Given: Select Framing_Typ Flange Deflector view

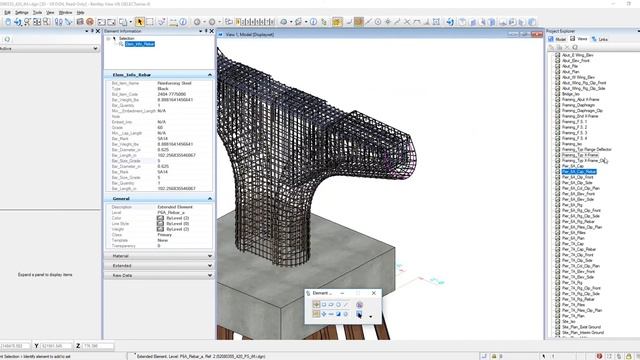Looking at the screenshot, I should coord(587,149).
